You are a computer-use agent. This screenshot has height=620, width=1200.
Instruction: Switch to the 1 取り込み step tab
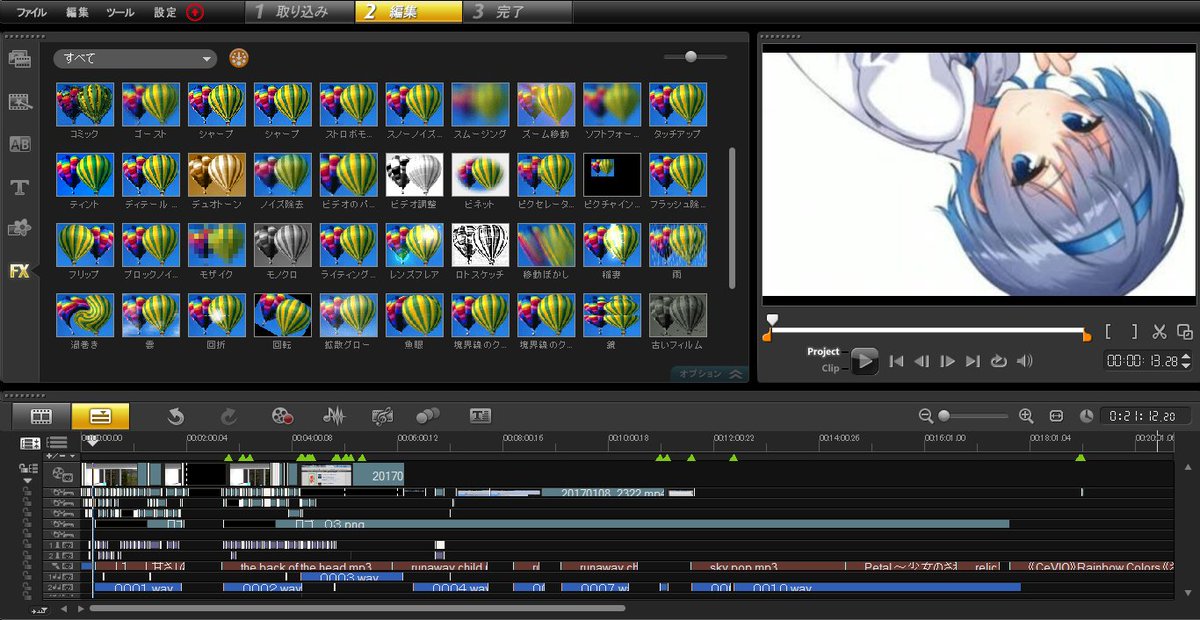tap(299, 12)
